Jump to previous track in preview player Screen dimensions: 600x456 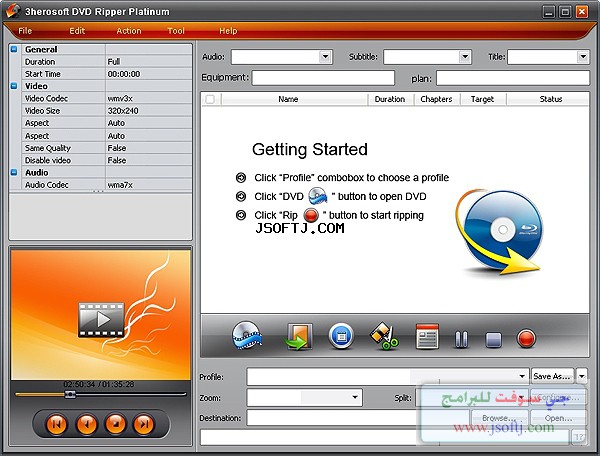click(x=56, y=424)
